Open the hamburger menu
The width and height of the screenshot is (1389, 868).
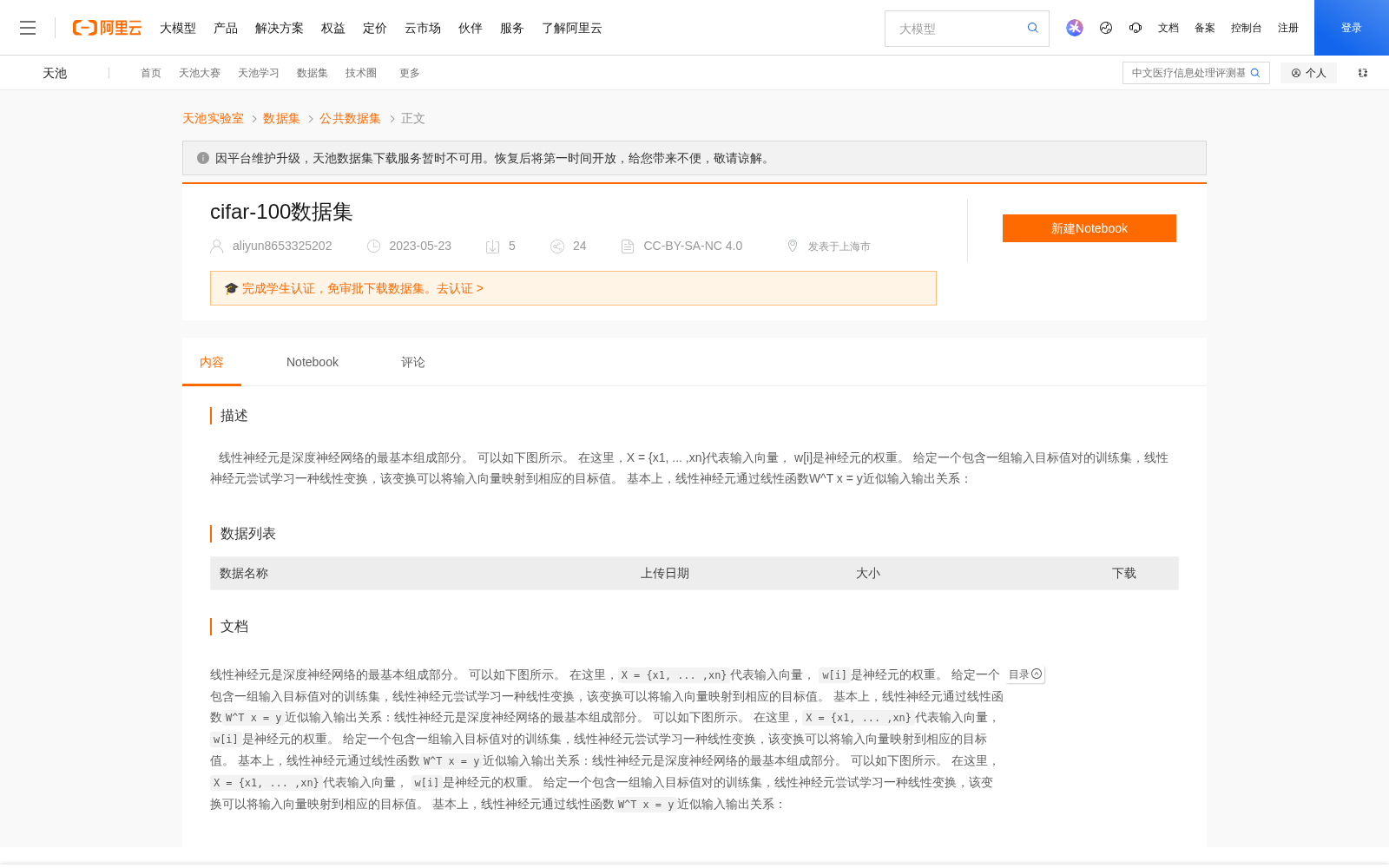[28, 28]
